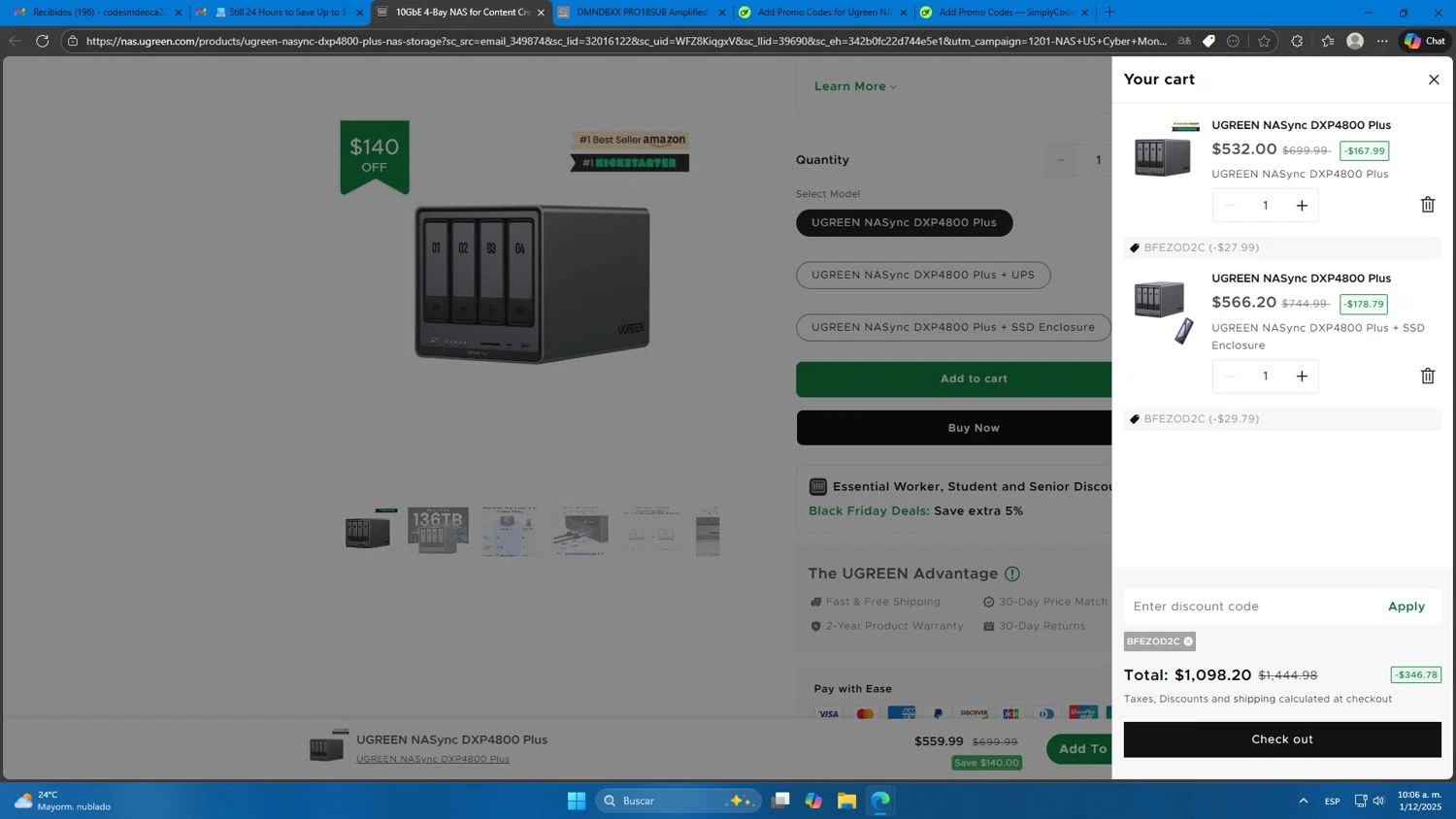Viewport: 1456px width, 819px height.
Task: Switch to the DMNDBXX PRO18SUB Amplified tab
Action: (641, 13)
